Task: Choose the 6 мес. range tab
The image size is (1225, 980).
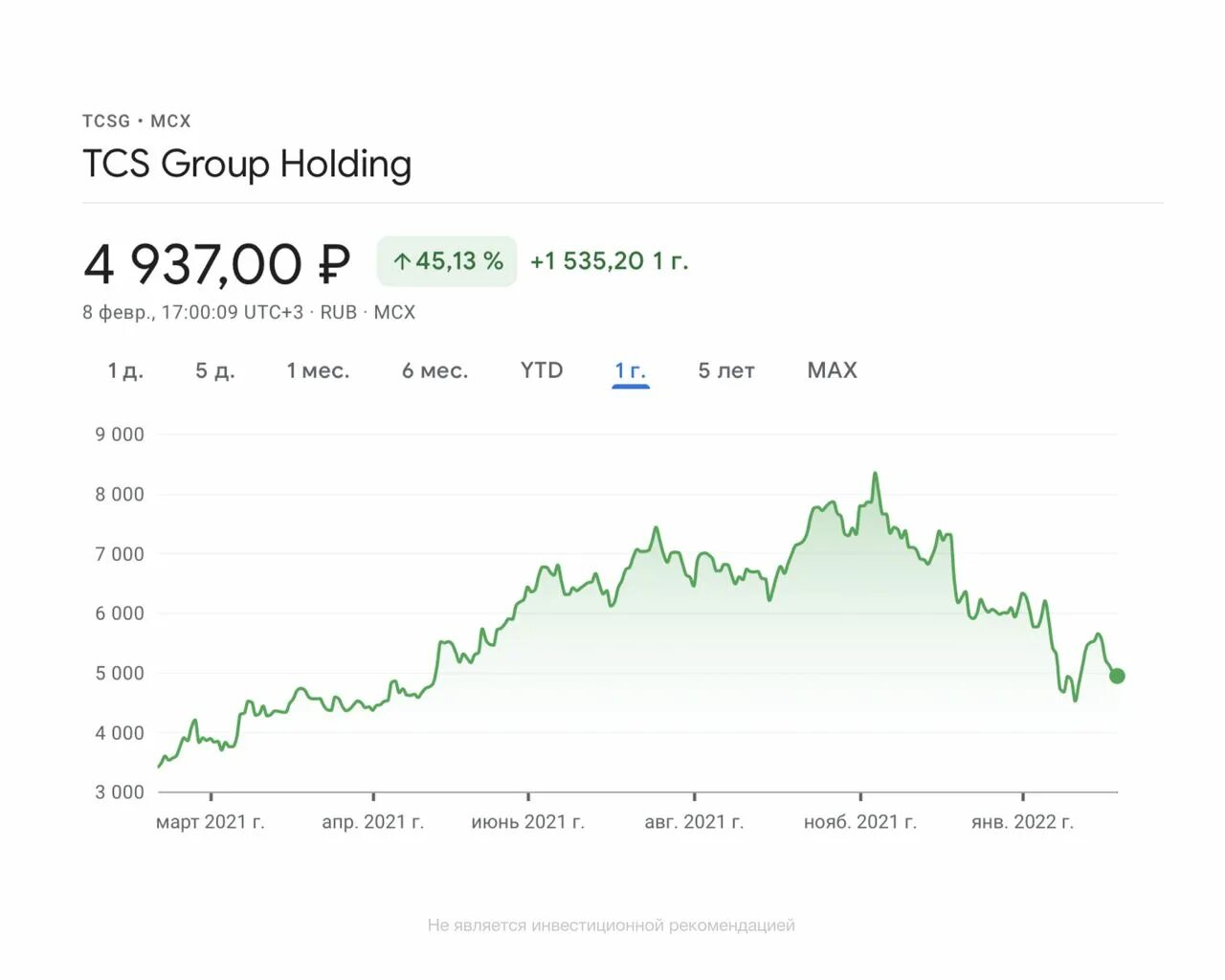Action: point(435,371)
